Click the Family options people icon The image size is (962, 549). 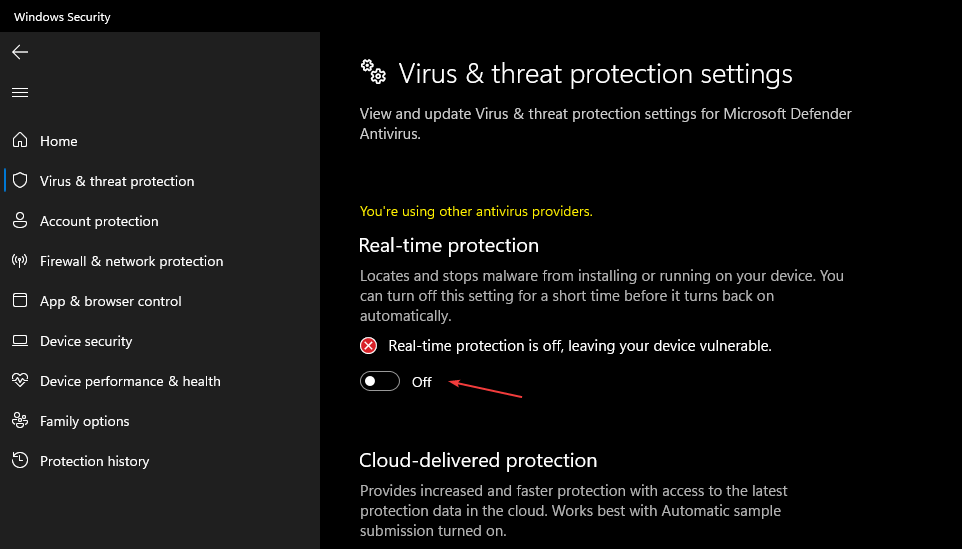click(x=20, y=421)
